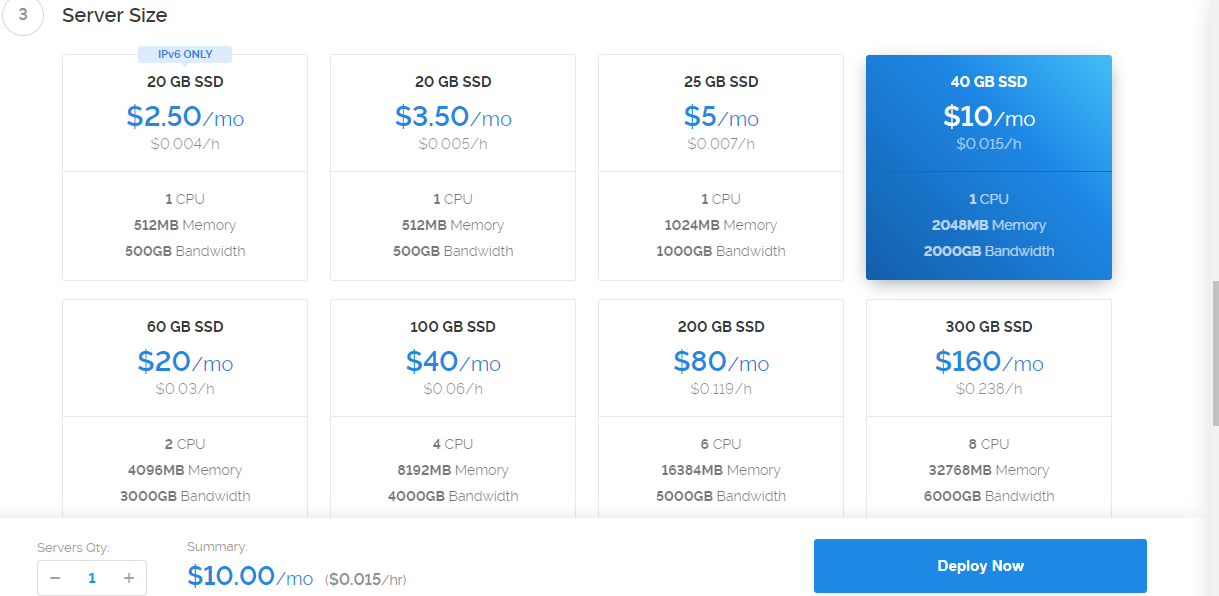Select the $80/mo 200 GB SSD plan

[721, 361]
